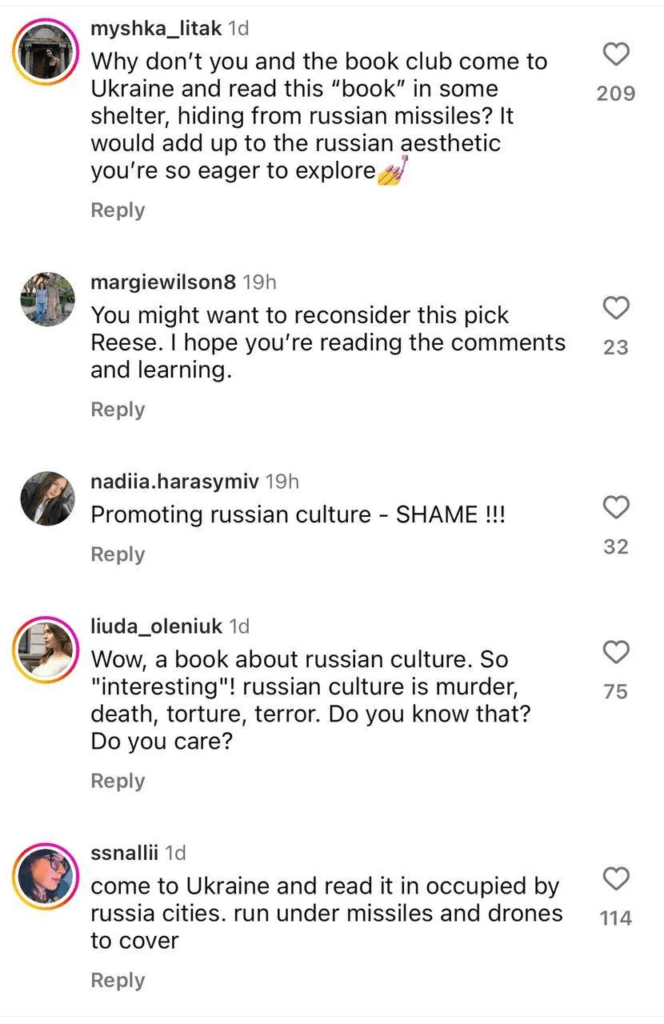Open liuda_oleniuk's story avatar
The image size is (664, 1024).
click(x=46, y=650)
